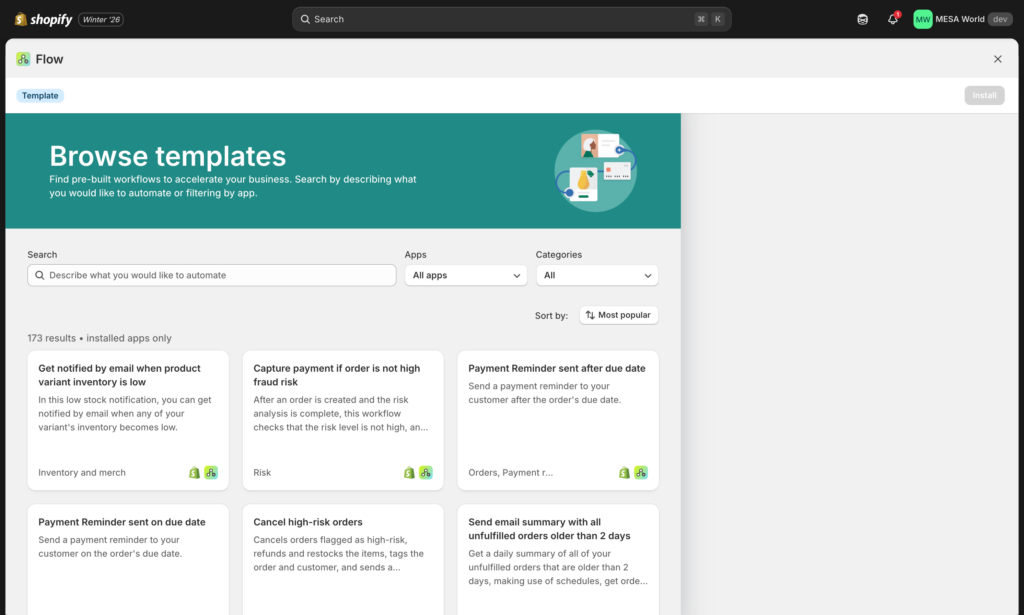Click the Flow app icon beside the Flow title

[x=23, y=59]
